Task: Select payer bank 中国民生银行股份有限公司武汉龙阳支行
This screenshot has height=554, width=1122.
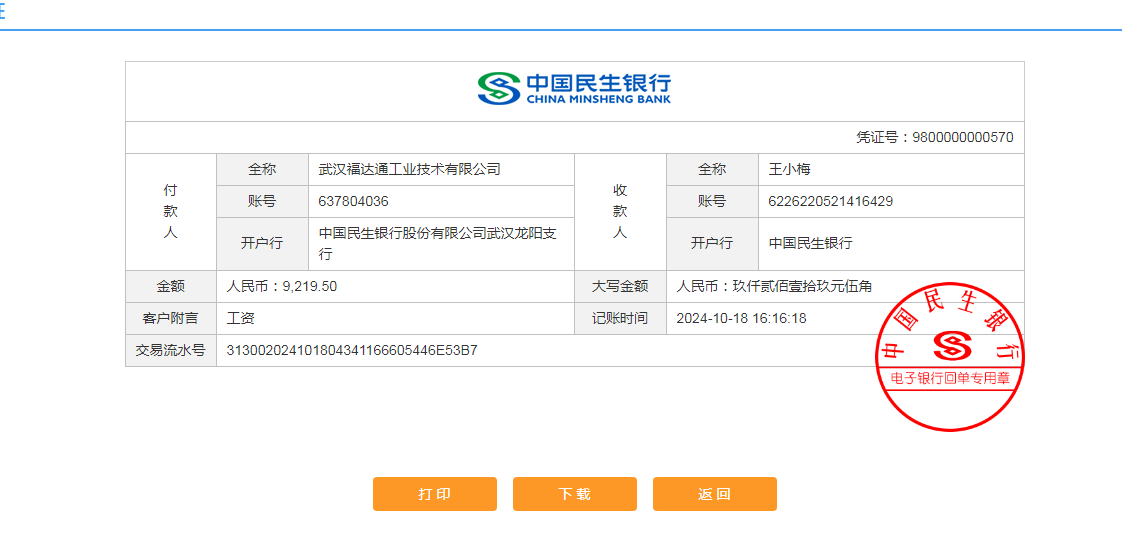Action: tap(437, 244)
